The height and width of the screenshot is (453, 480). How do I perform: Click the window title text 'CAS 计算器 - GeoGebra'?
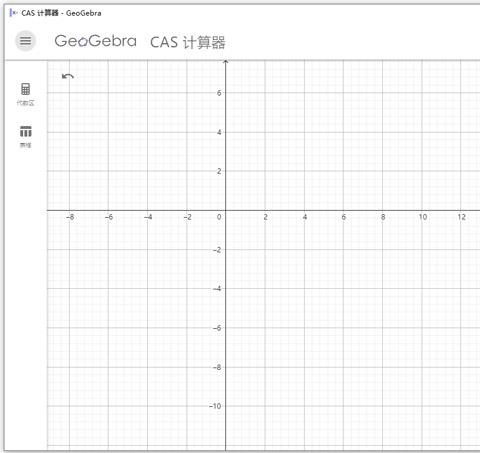click(61, 13)
